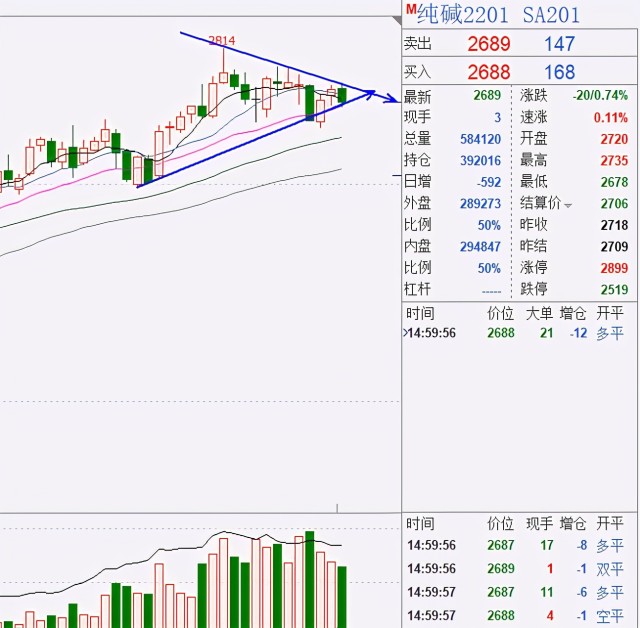This screenshot has width=640, height=628.
Task: Click the 跌停 limit price 2519
Action: [x=614, y=290]
